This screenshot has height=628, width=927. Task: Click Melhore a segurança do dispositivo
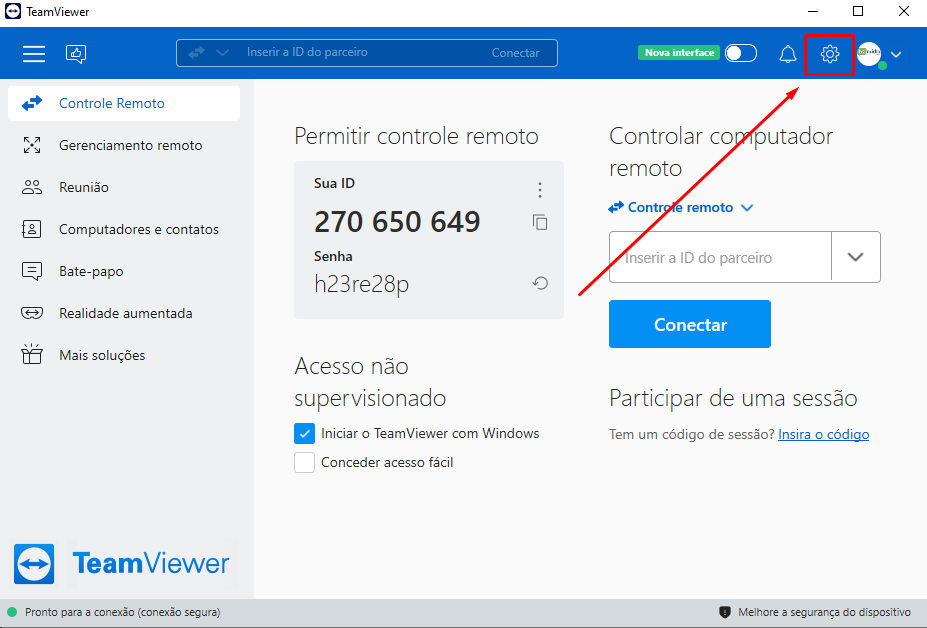point(824,612)
